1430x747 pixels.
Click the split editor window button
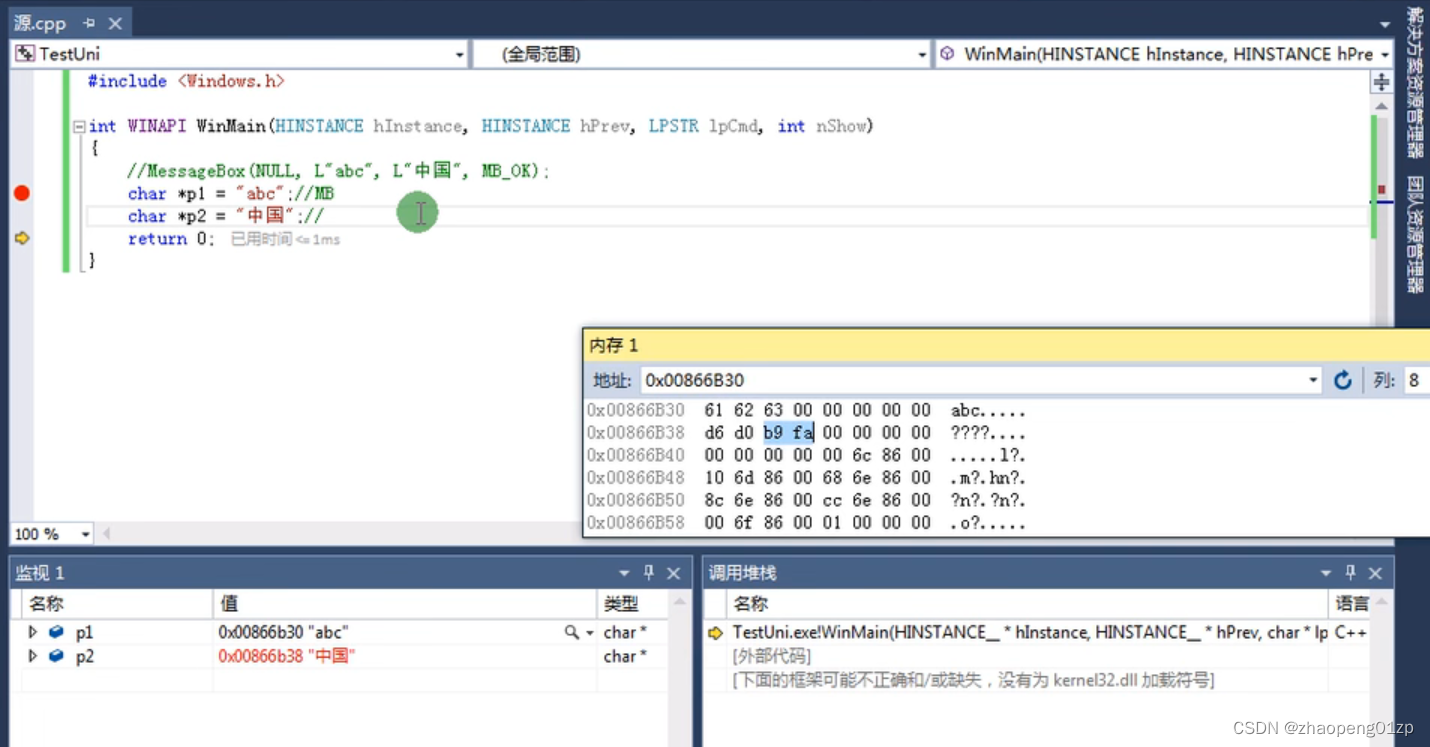(x=1381, y=82)
